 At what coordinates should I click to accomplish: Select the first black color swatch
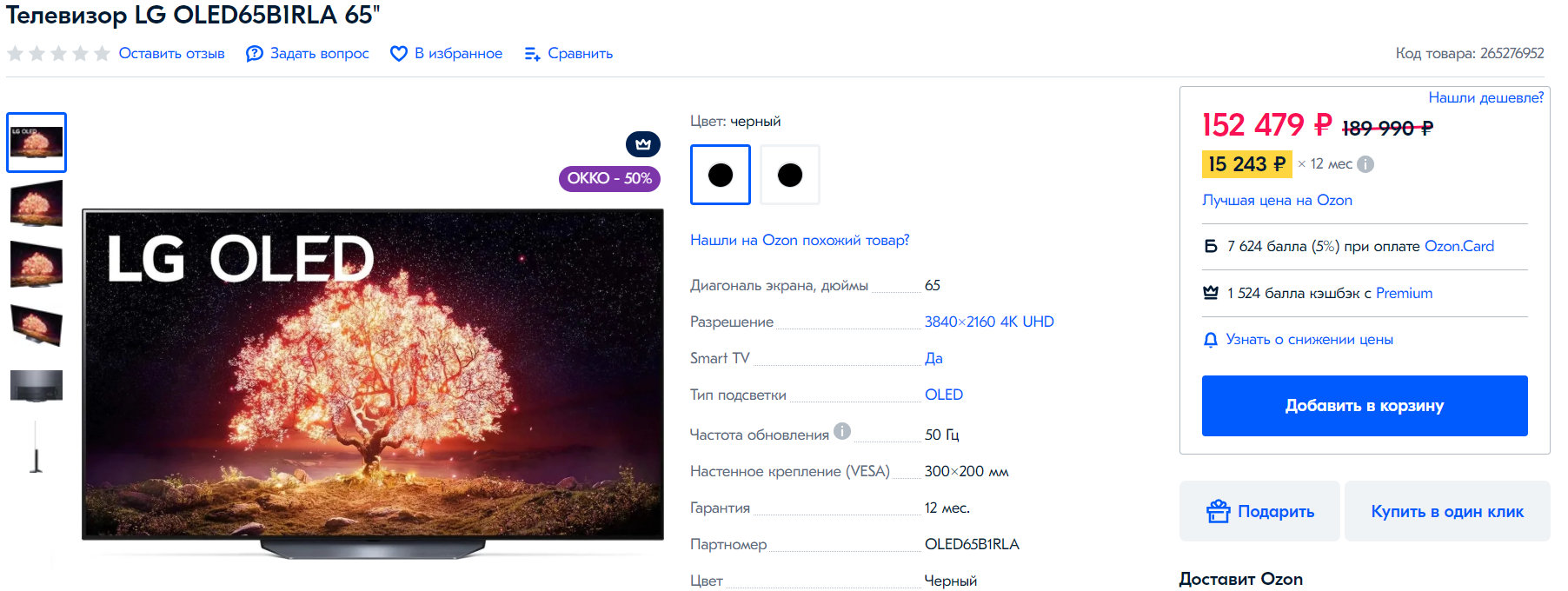(x=720, y=175)
